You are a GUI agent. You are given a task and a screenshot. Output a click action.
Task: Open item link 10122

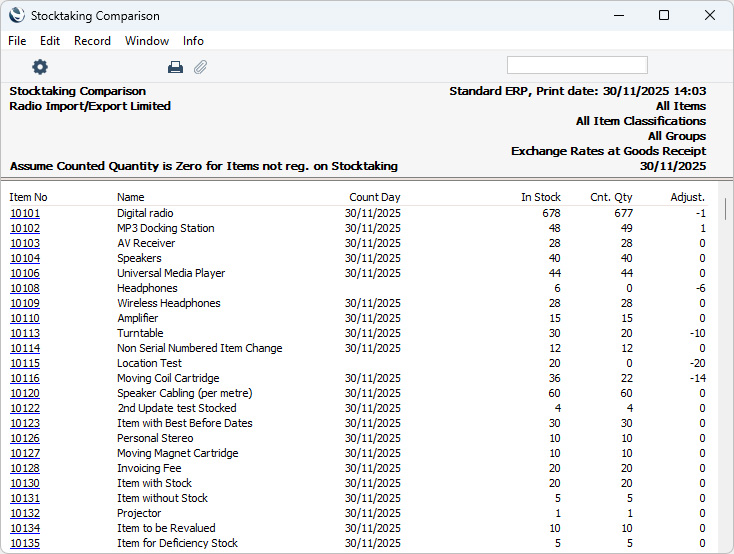[x=25, y=408]
